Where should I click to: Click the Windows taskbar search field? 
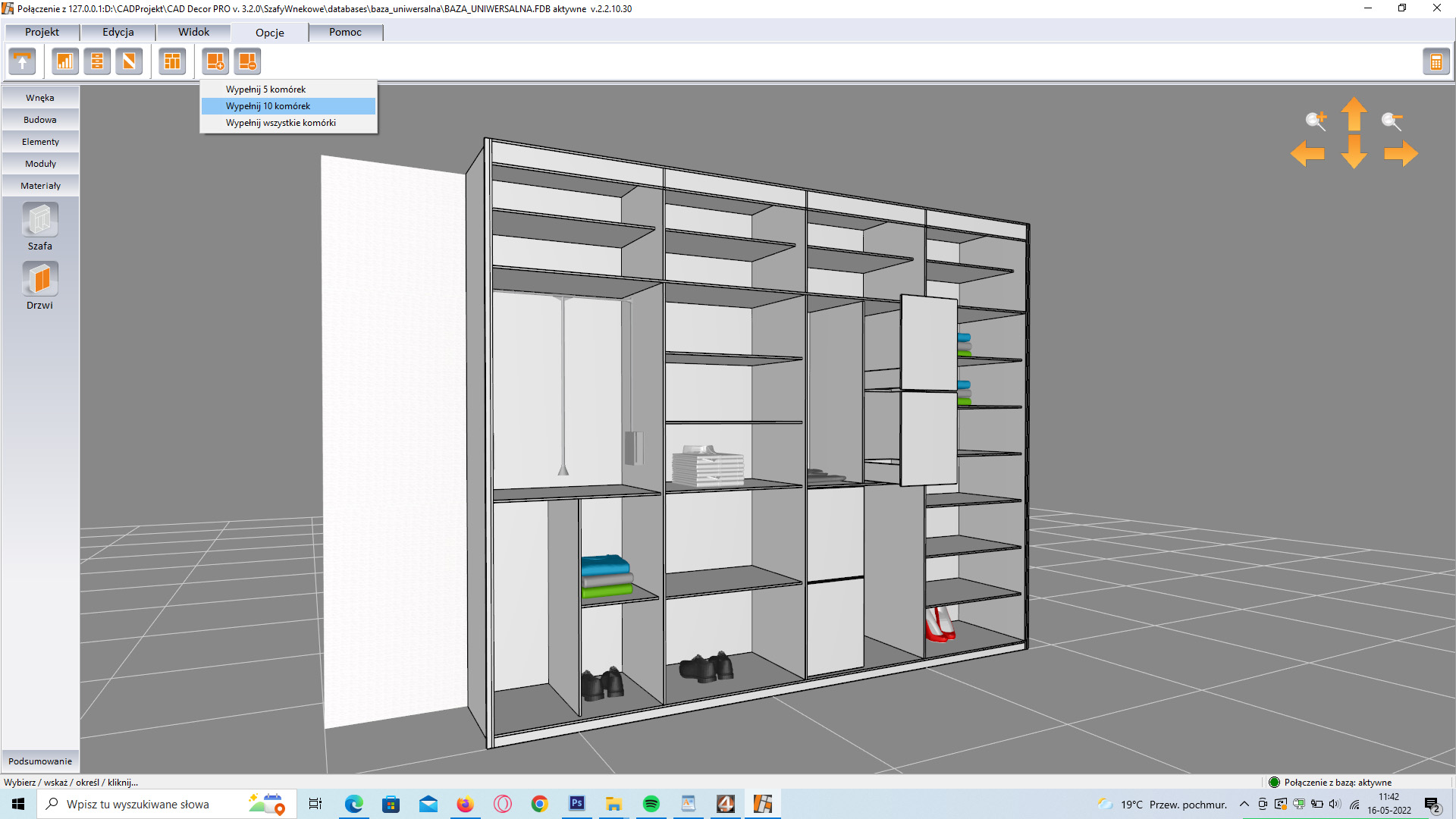click(x=138, y=804)
